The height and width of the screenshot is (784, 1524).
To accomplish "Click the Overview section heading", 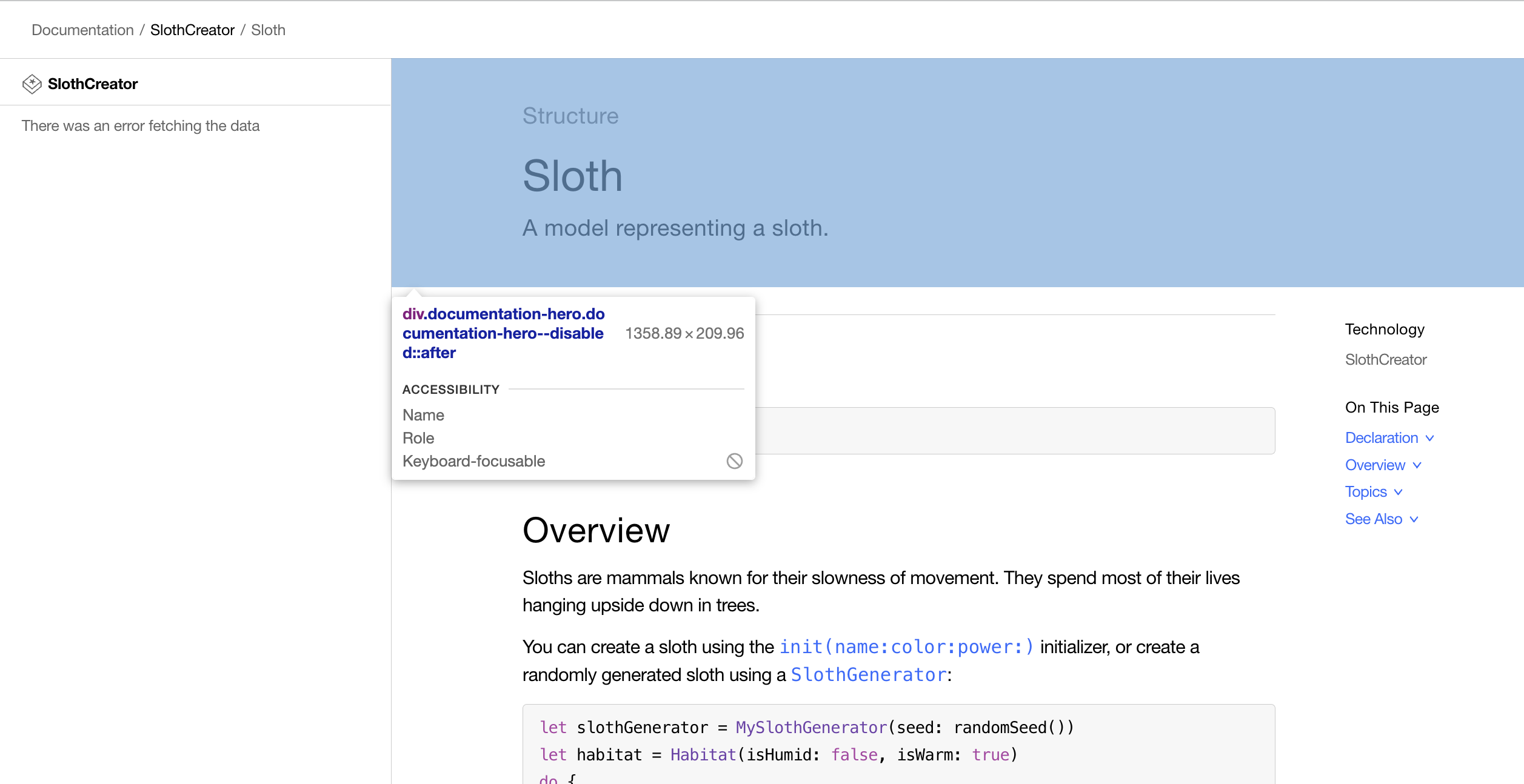I will tap(596, 531).
